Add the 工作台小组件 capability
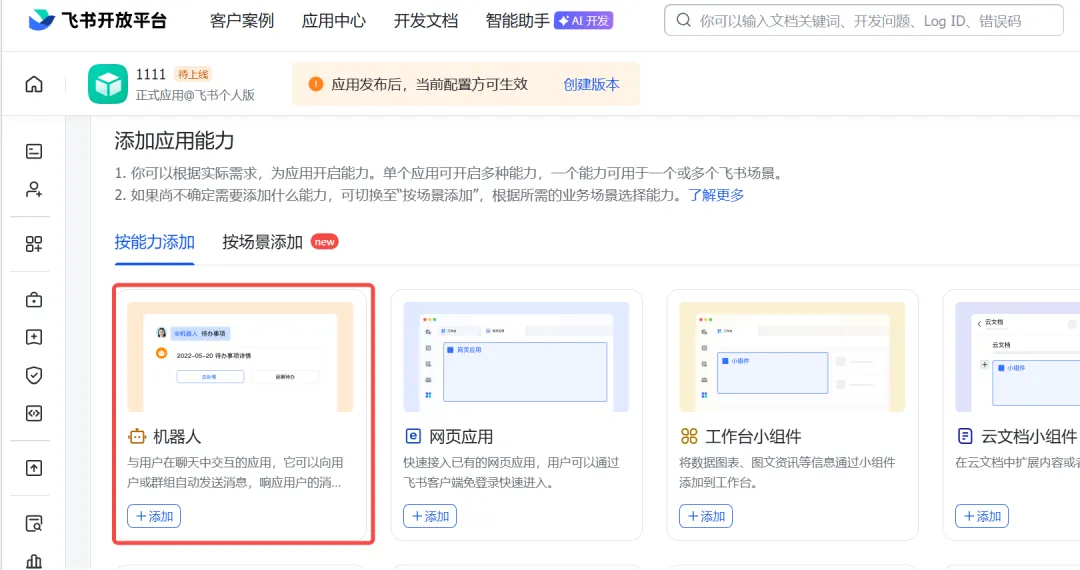This screenshot has width=1080, height=570. [x=706, y=516]
